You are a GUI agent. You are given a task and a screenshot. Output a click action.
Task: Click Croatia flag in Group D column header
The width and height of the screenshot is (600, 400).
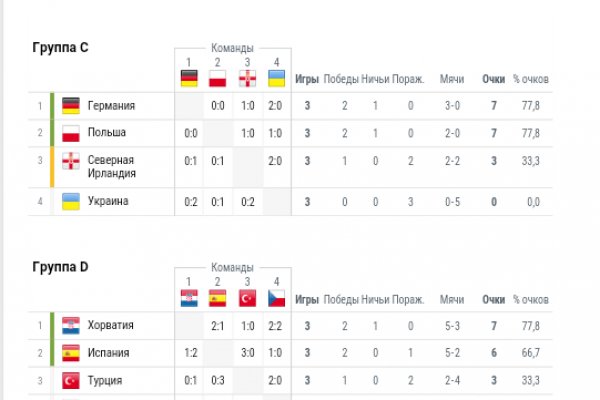coord(189,299)
